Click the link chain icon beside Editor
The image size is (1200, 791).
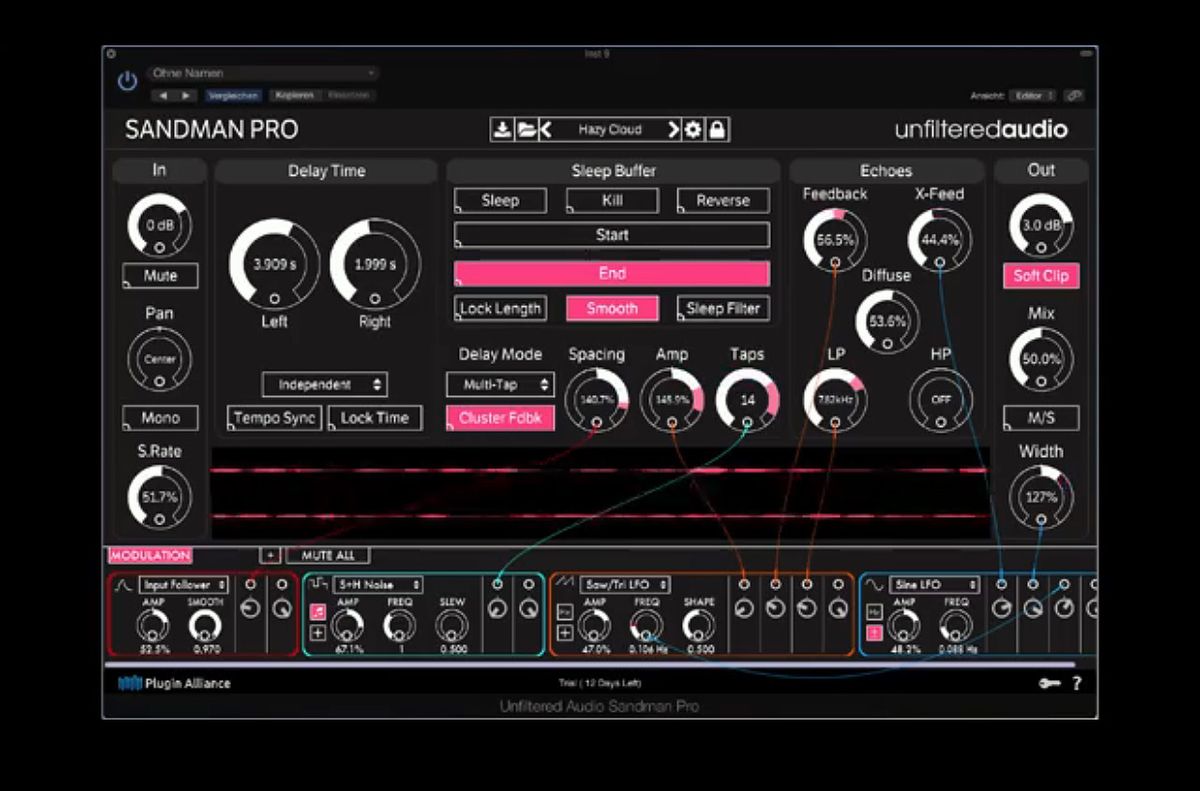pyautogui.click(x=1073, y=95)
